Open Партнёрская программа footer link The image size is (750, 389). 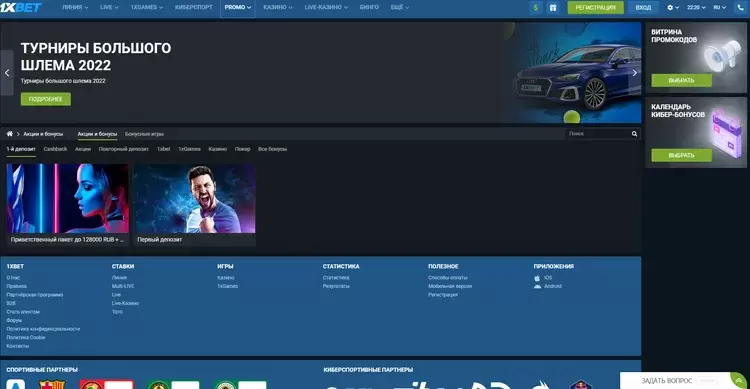pos(35,295)
